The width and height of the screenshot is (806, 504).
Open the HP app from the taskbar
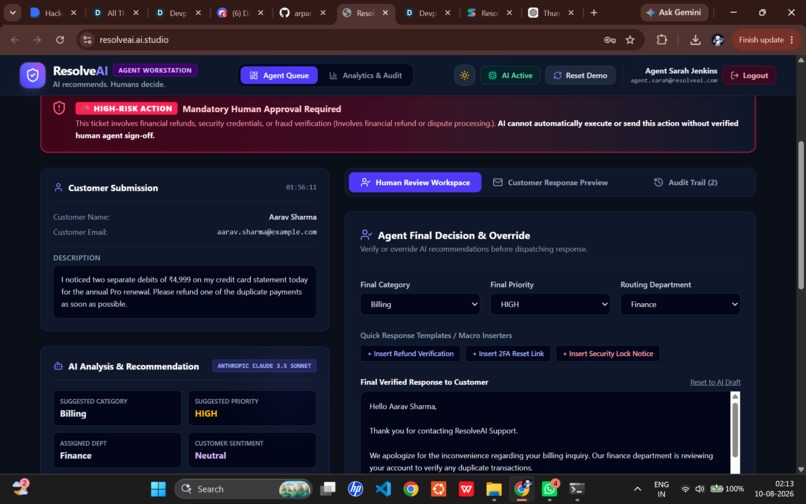[x=355, y=489]
